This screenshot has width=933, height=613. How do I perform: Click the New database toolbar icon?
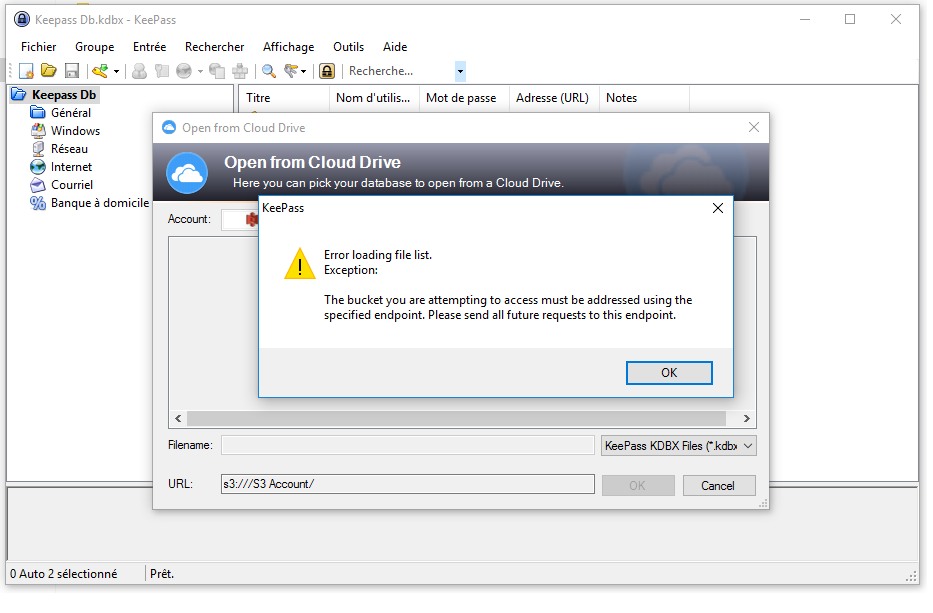click(x=26, y=71)
